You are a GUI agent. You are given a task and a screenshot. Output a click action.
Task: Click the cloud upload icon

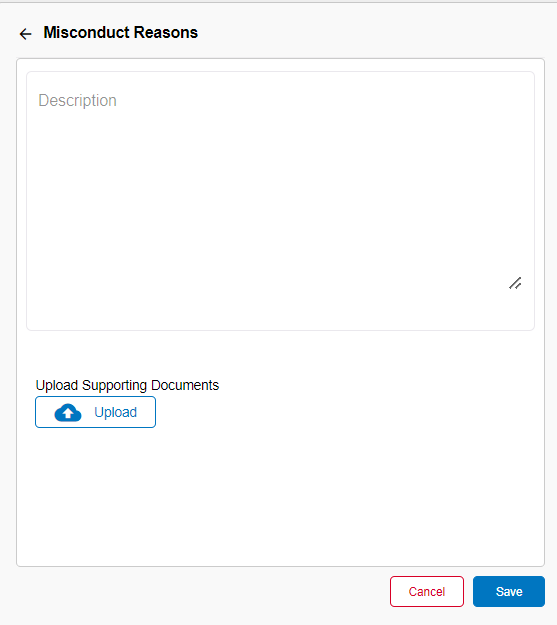(68, 413)
